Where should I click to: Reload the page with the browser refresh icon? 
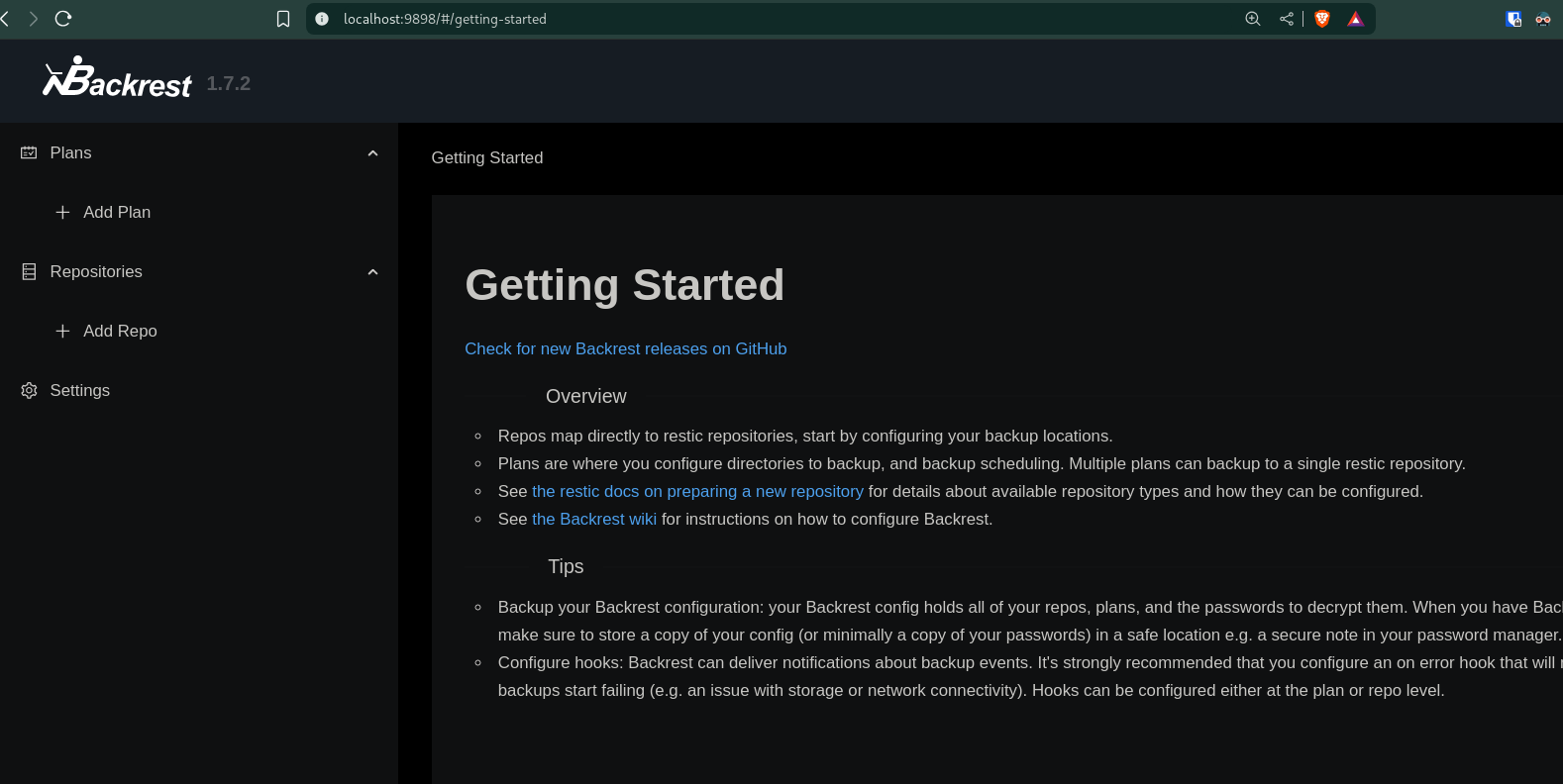tap(63, 19)
